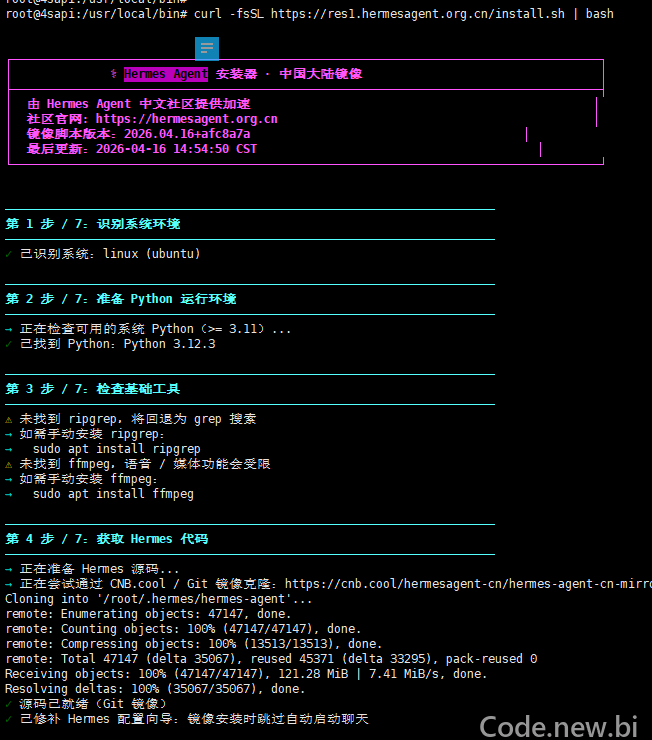
Task: Click the curl install command line
Action: click(309, 14)
